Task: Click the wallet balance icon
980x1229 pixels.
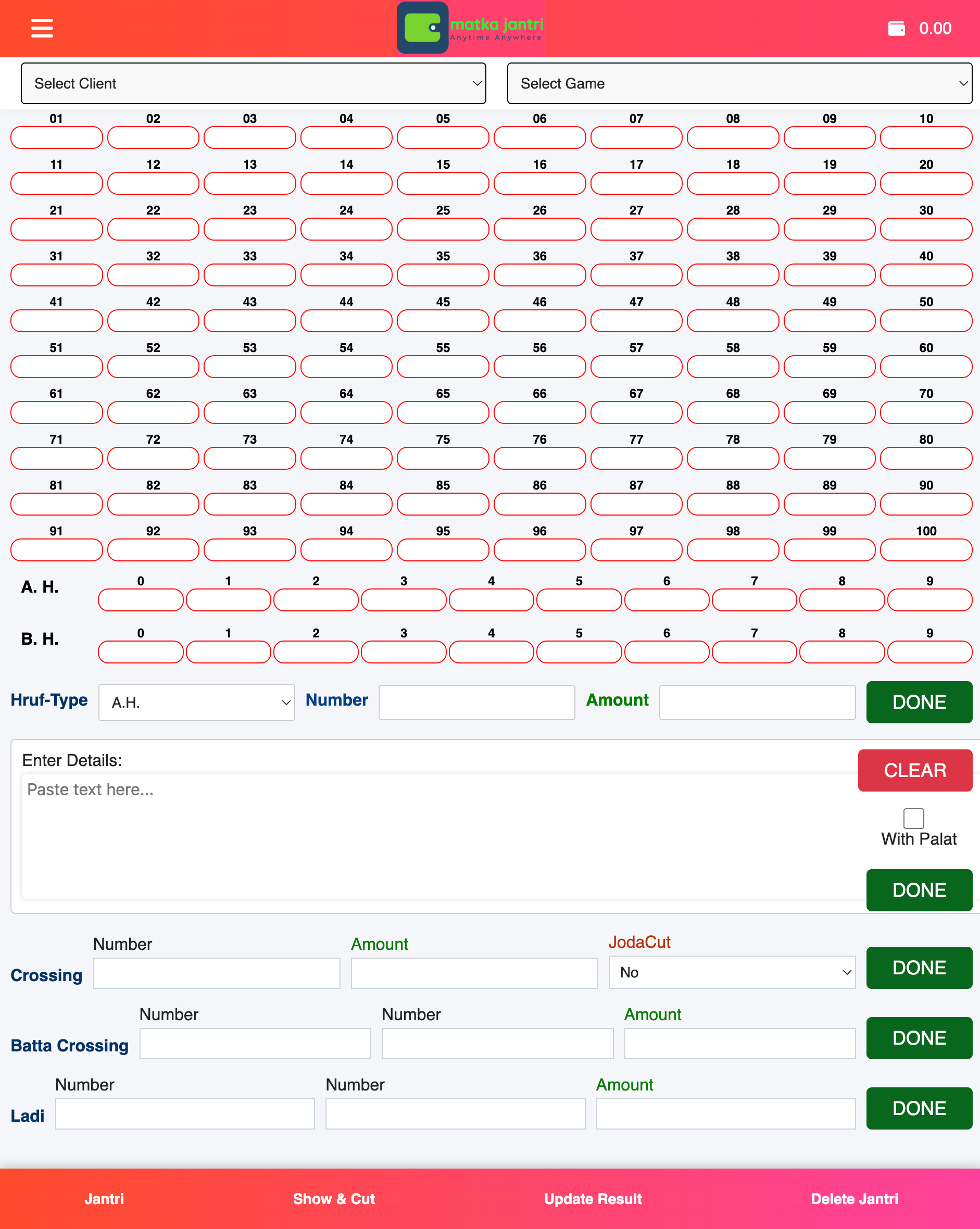Action: point(897,28)
